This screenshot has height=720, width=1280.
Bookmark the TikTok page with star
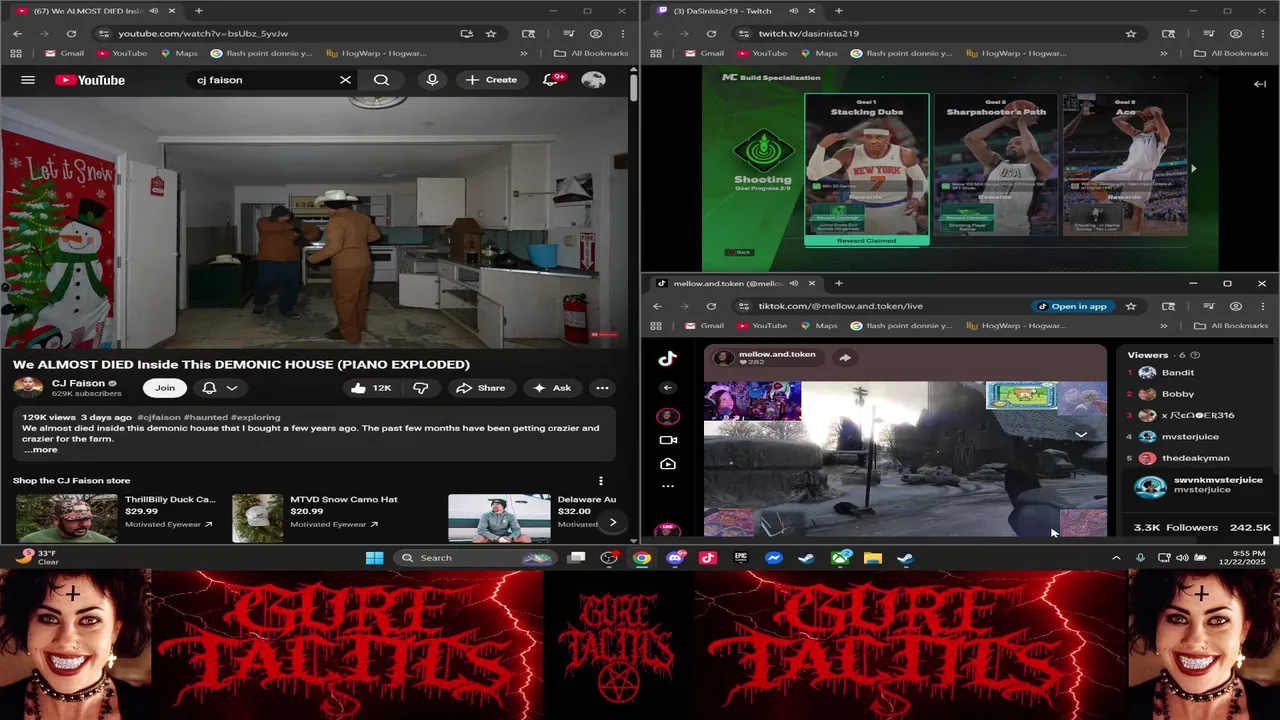point(1131,306)
